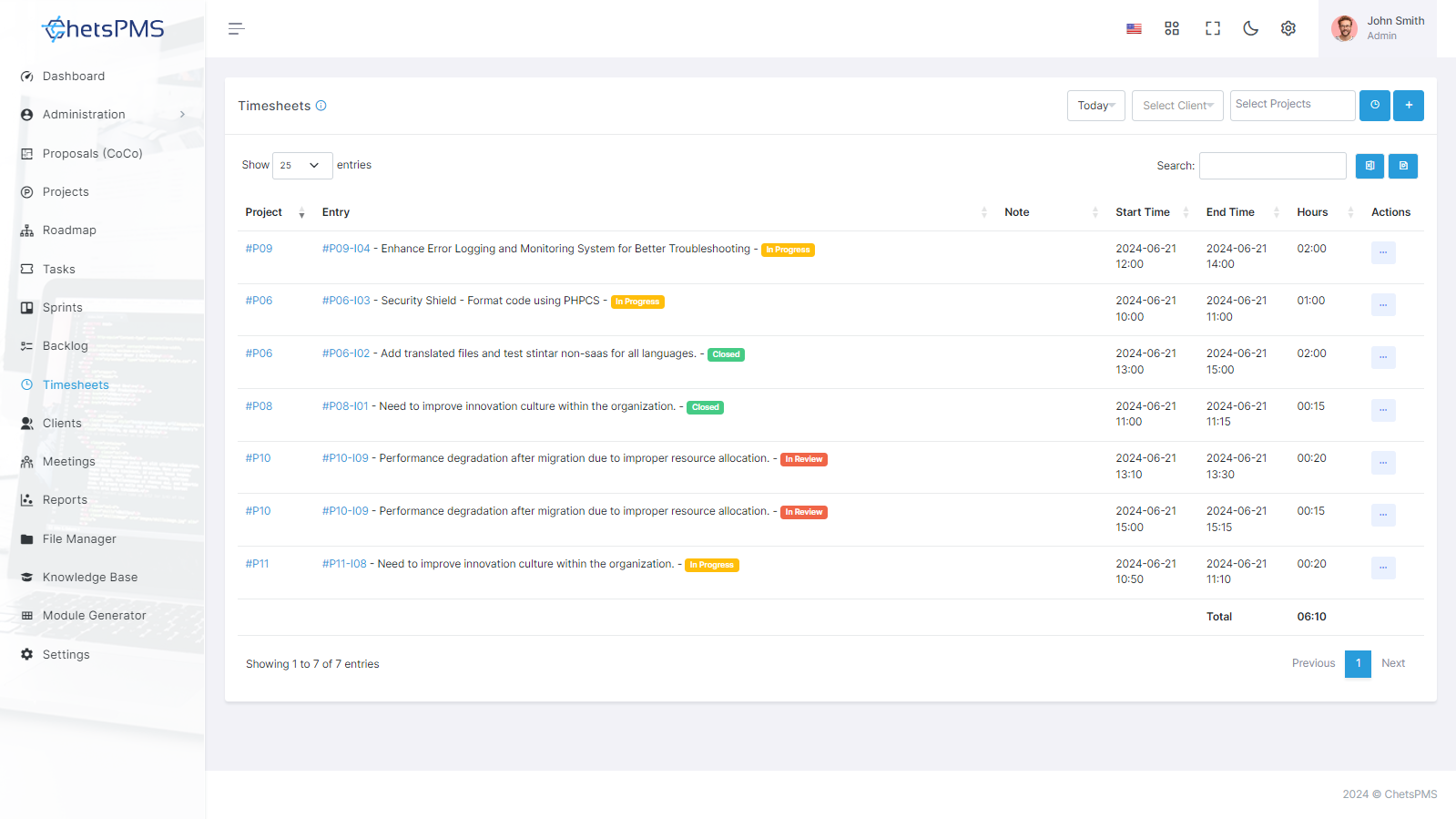
Task: Toggle dark mode with the moon icon
Action: click(x=1251, y=29)
